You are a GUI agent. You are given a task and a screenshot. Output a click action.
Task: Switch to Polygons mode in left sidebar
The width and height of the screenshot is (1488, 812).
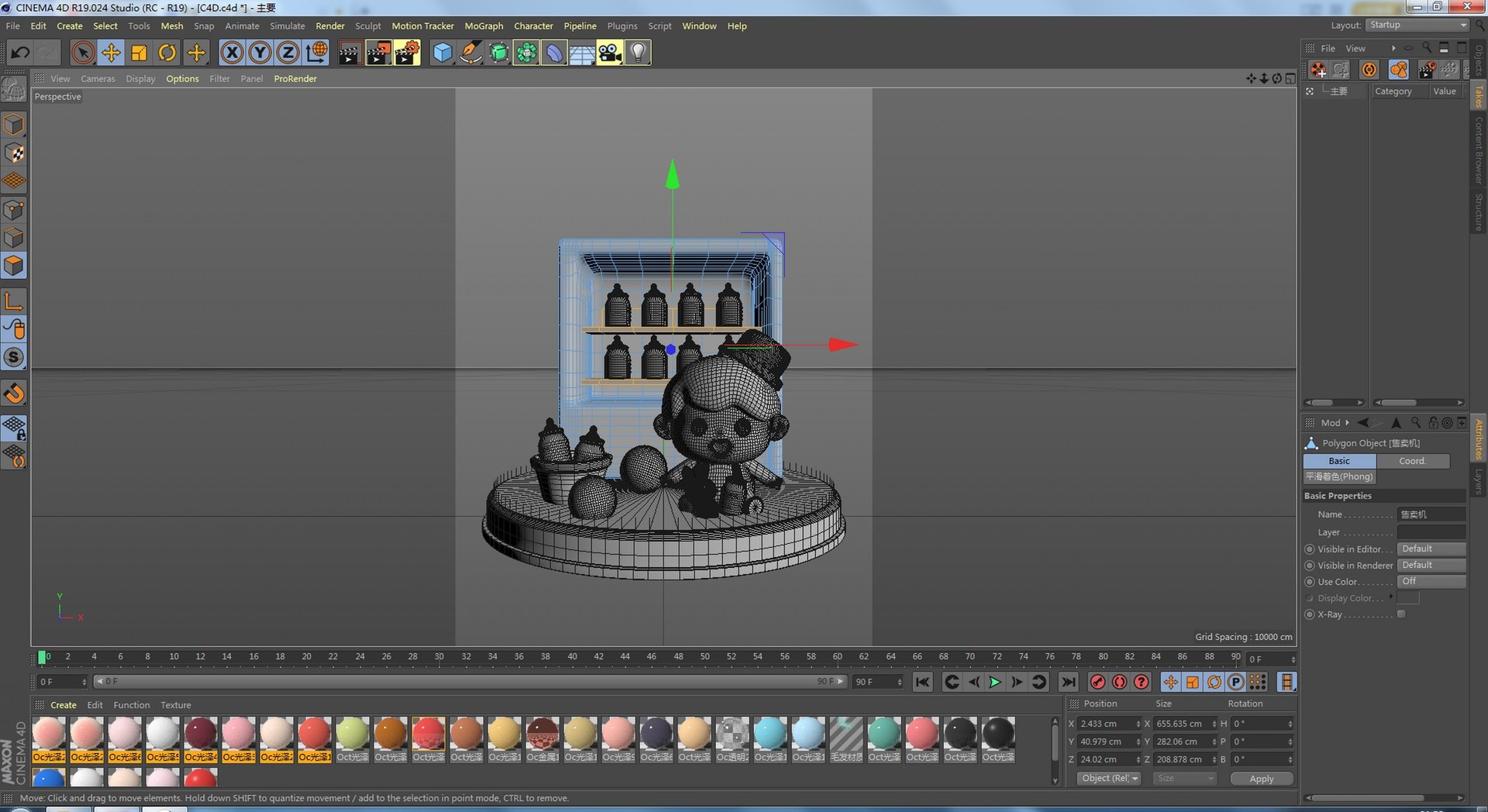[x=14, y=267]
